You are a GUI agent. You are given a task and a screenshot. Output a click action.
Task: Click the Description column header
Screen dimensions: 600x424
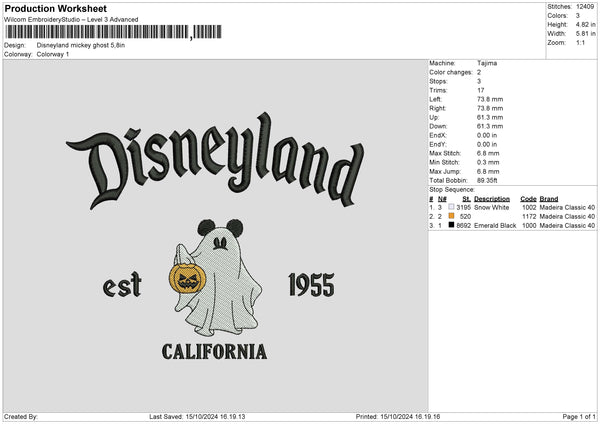492,199
